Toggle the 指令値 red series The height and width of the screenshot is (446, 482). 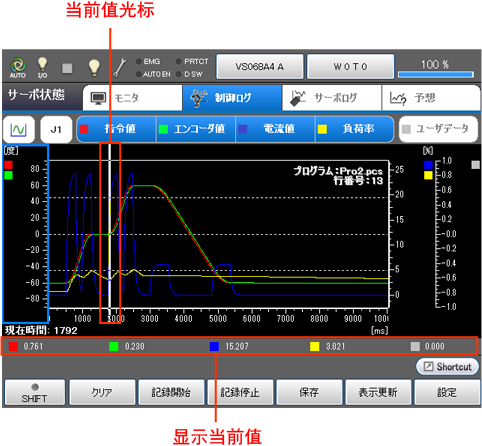pos(116,129)
